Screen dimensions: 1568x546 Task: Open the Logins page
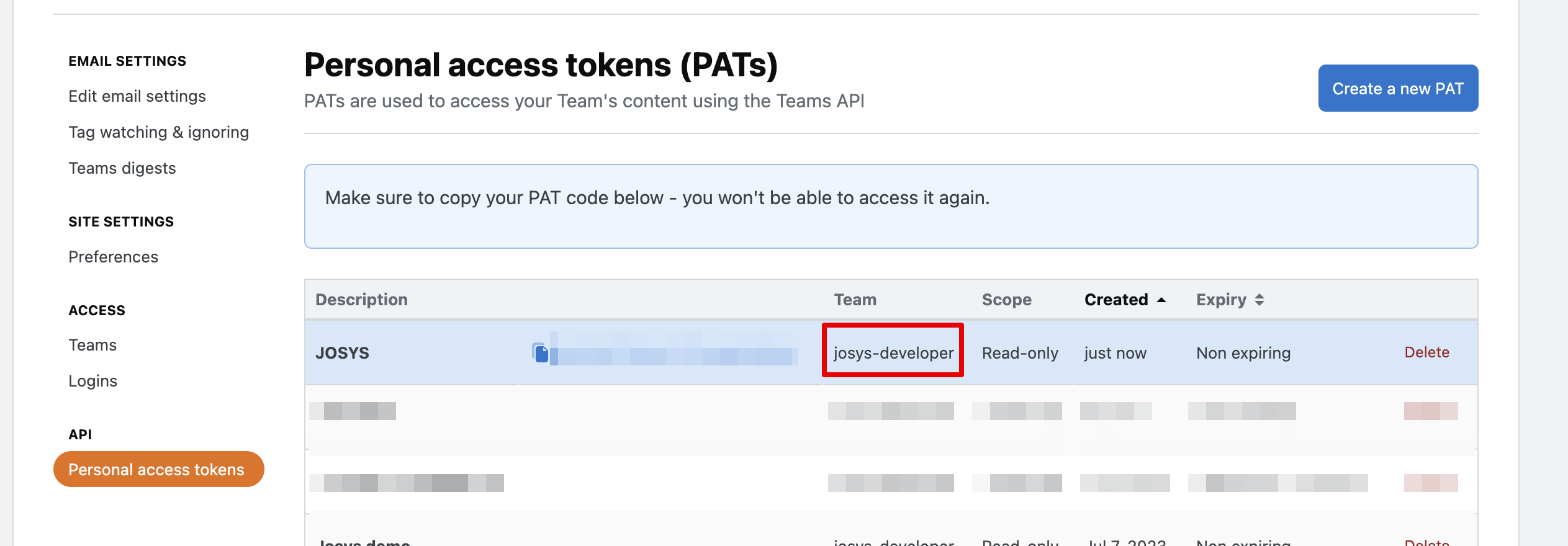coord(92,381)
